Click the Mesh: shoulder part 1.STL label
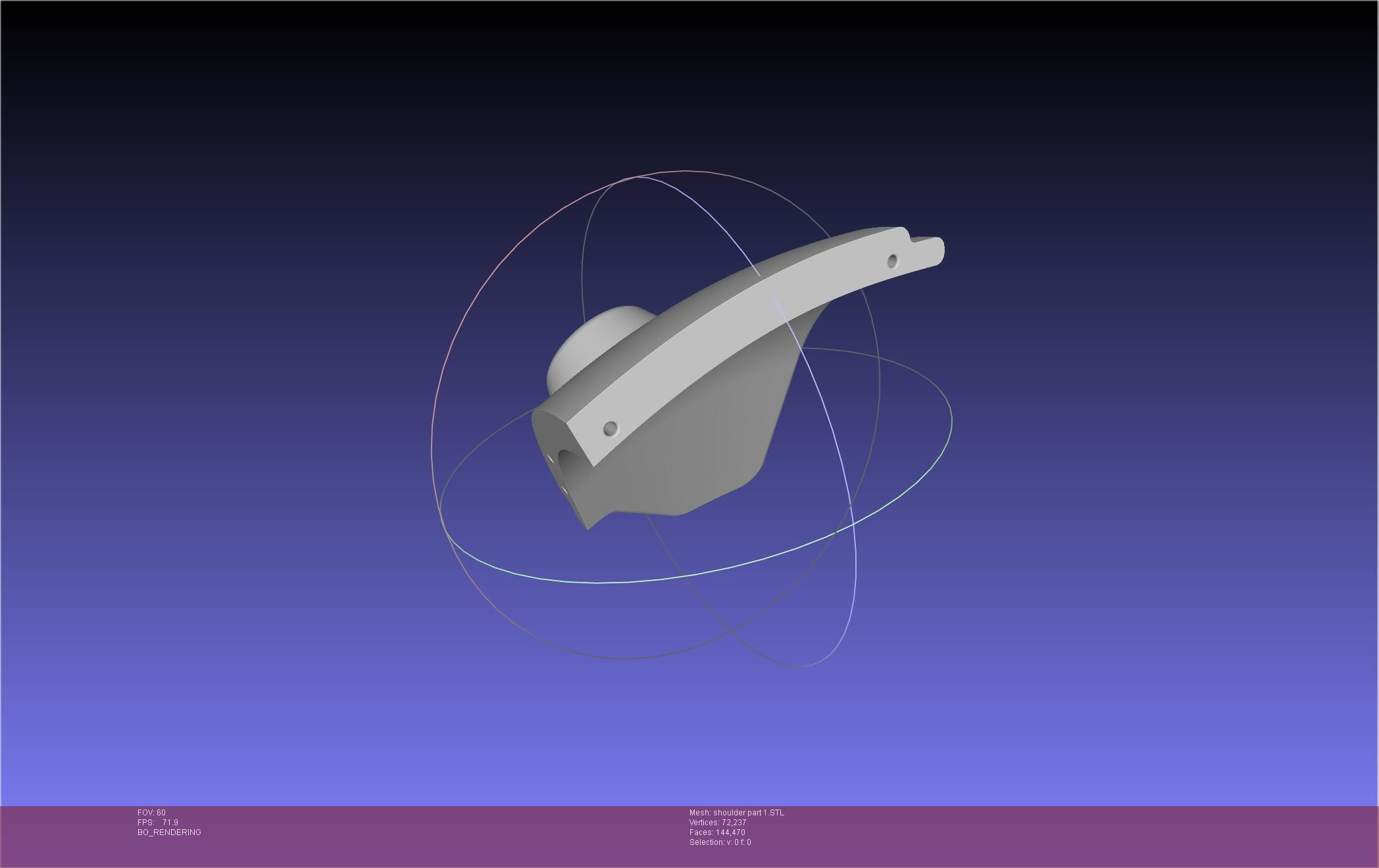1379x868 pixels. click(x=737, y=813)
